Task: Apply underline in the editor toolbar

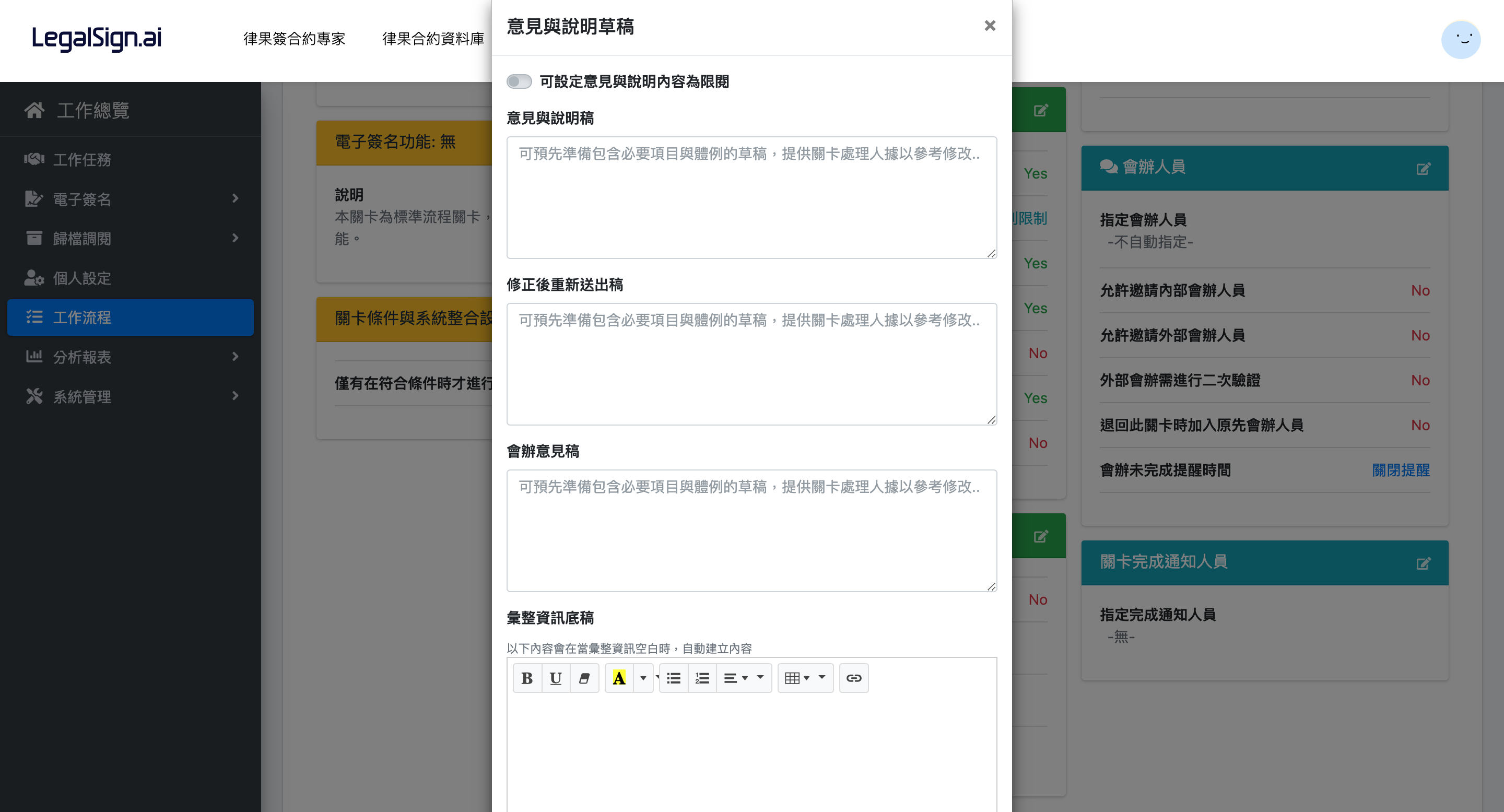Action: point(555,678)
